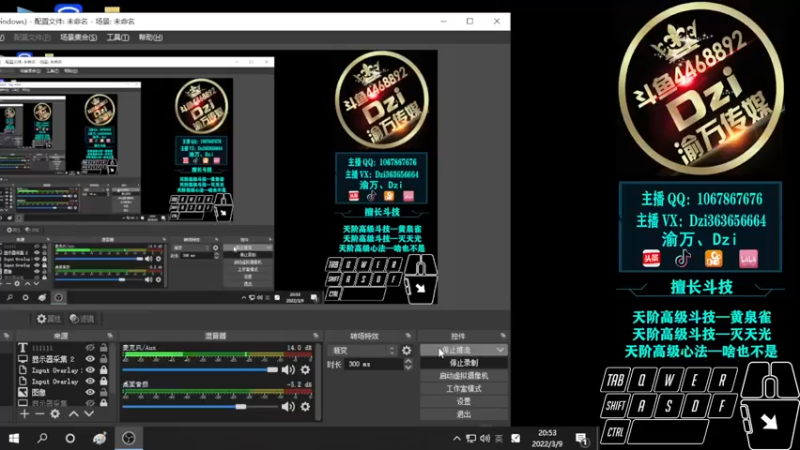Switch the 英 input method indicator

[x=499, y=438]
